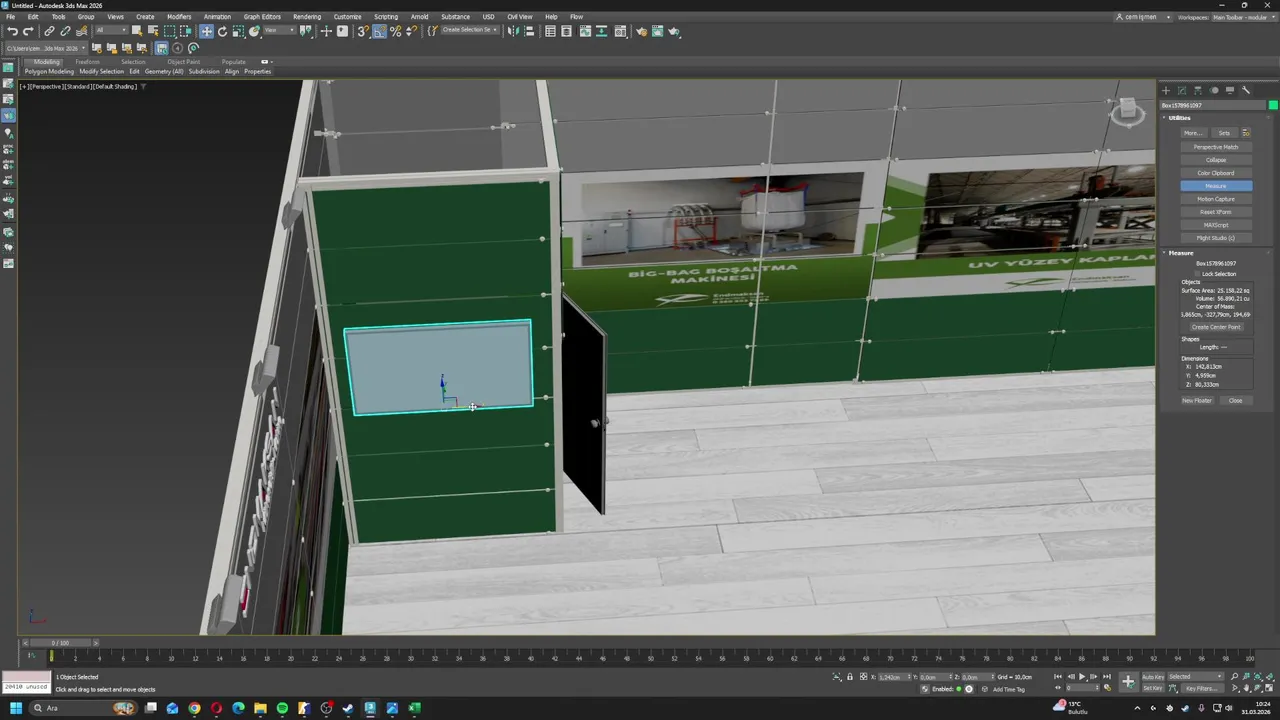This screenshot has height=720, width=1280.
Task: Open the Rendering menu
Action: point(307,17)
